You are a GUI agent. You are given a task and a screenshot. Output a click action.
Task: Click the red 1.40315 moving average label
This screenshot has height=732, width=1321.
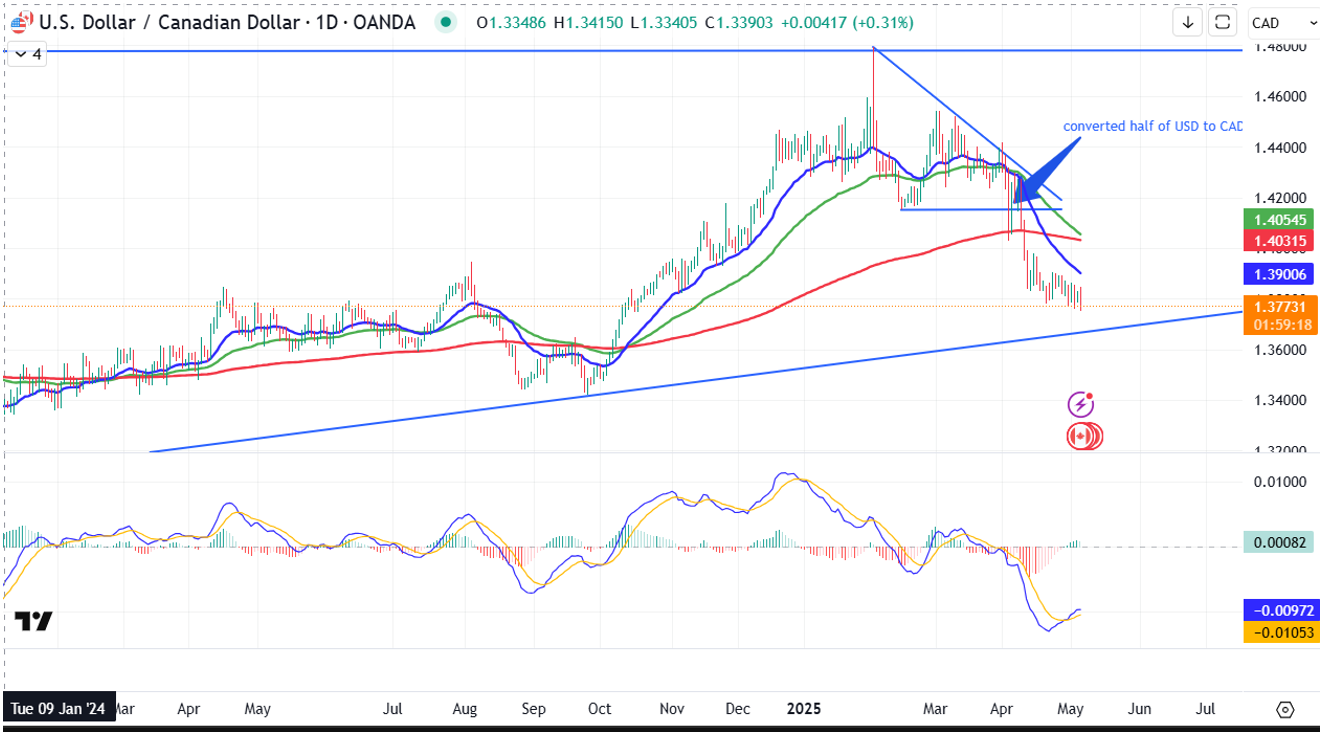[1279, 241]
